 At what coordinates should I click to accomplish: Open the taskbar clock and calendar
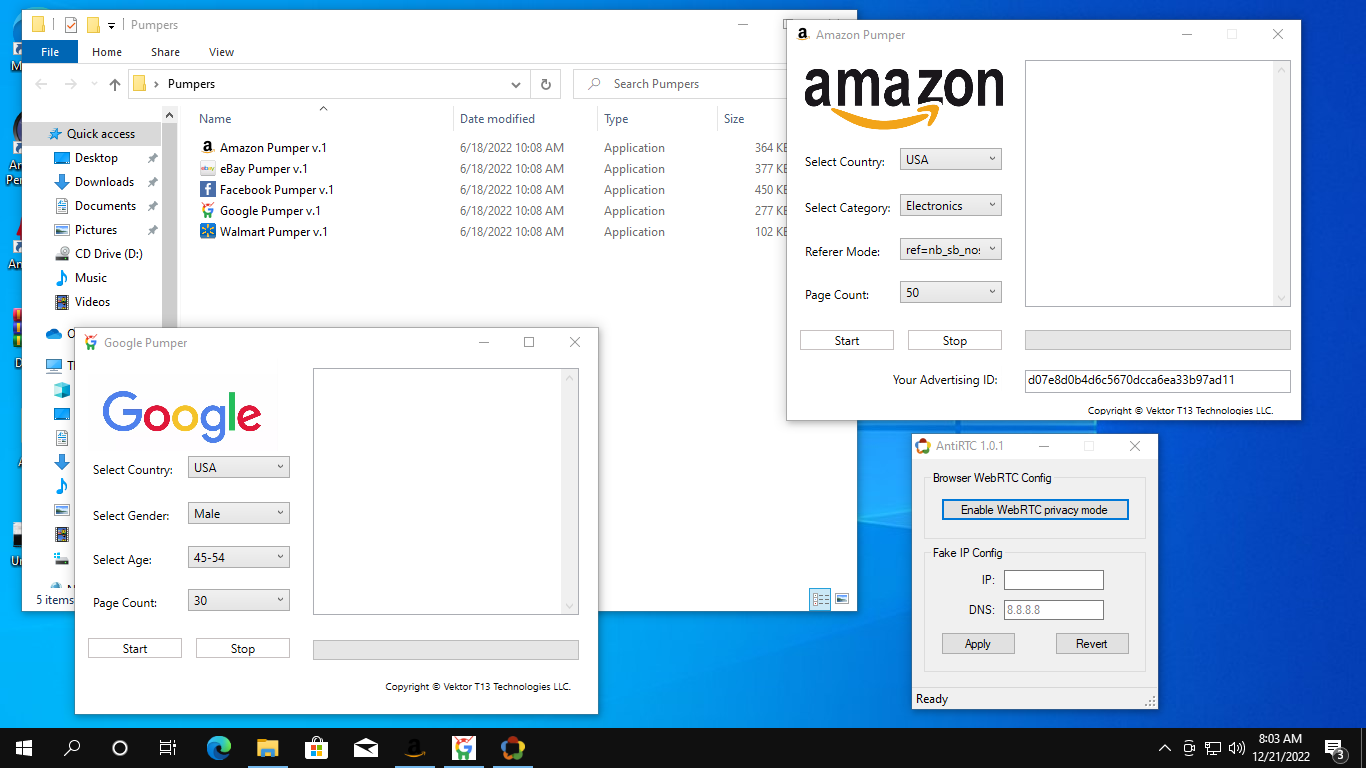(x=1280, y=748)
